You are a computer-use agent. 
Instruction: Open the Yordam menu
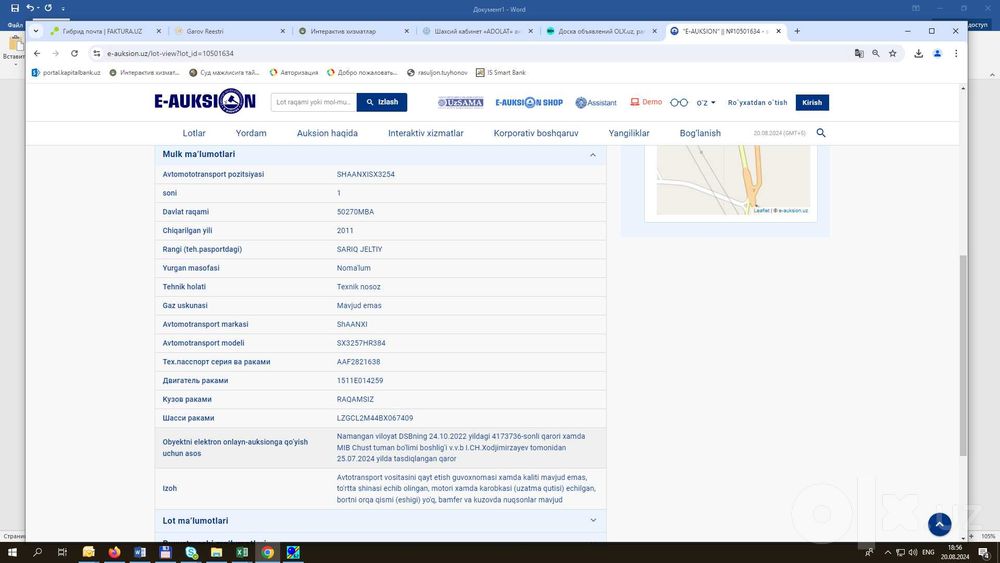click(x=251, y=133)
